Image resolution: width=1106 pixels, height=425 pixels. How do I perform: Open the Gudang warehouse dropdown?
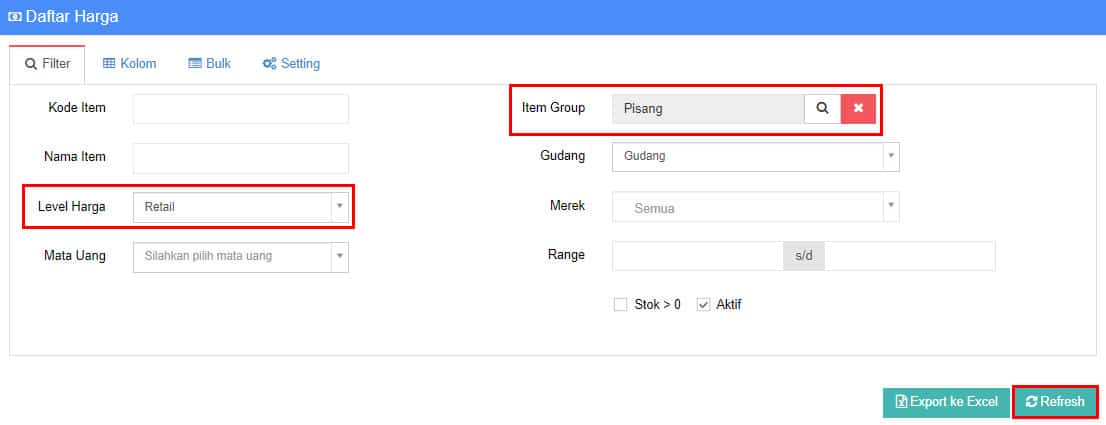pyautogui.click(x=755, y=156)
